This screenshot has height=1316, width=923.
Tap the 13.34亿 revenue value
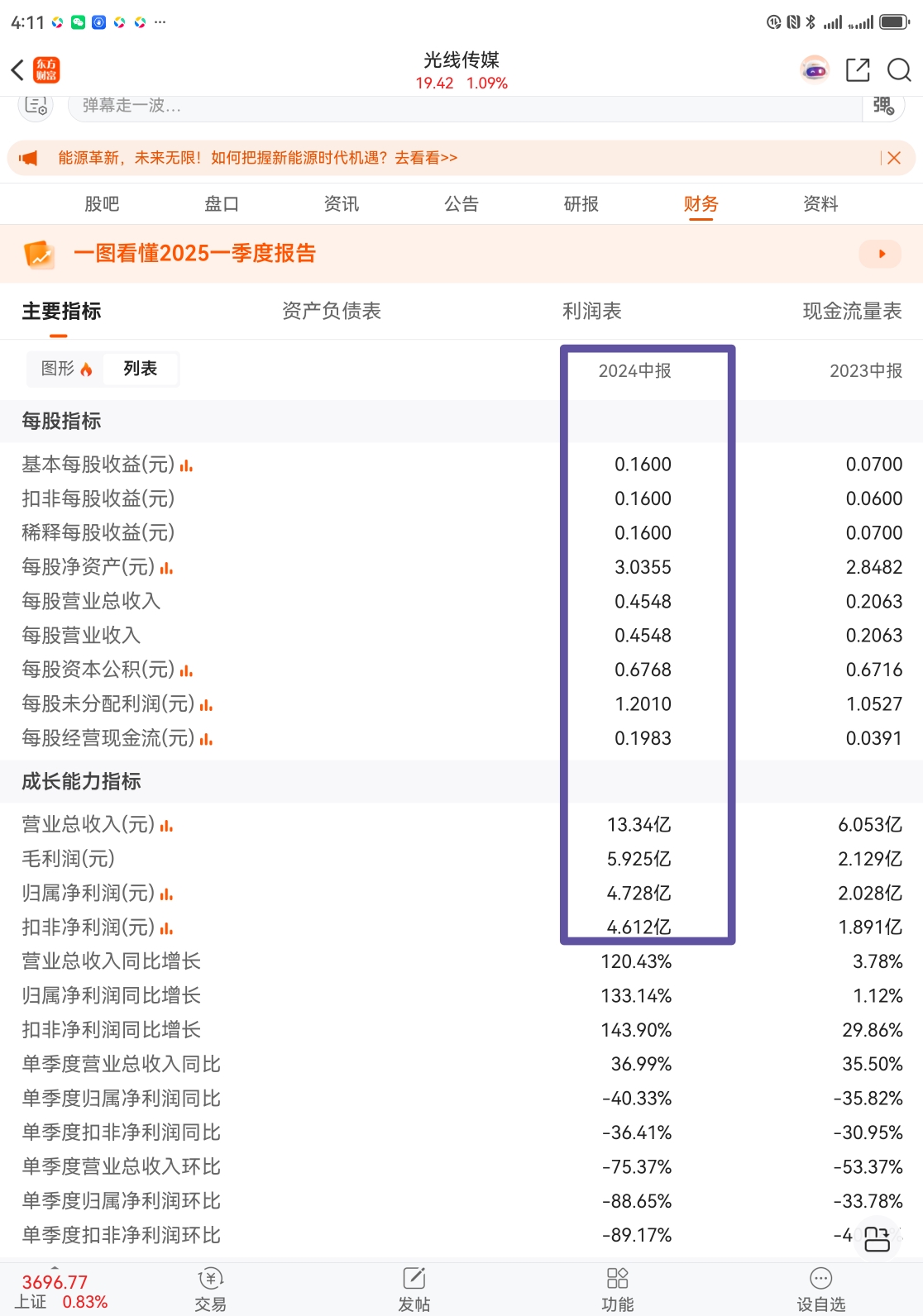tap(639, 825)
